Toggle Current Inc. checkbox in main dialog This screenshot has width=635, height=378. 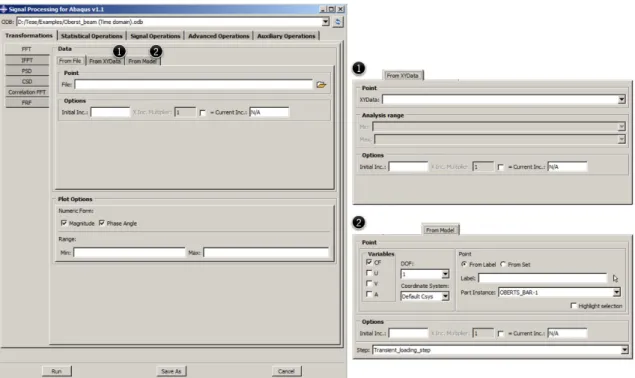[202, 113]
